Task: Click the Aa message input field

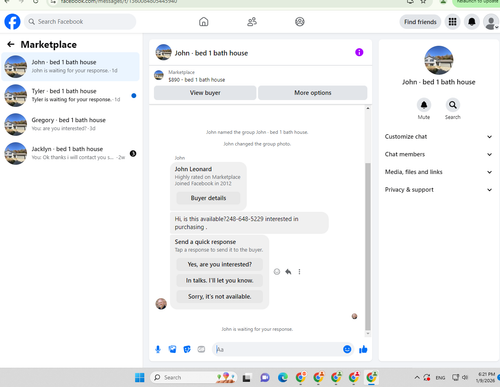Action: click(x=277, y=349)
